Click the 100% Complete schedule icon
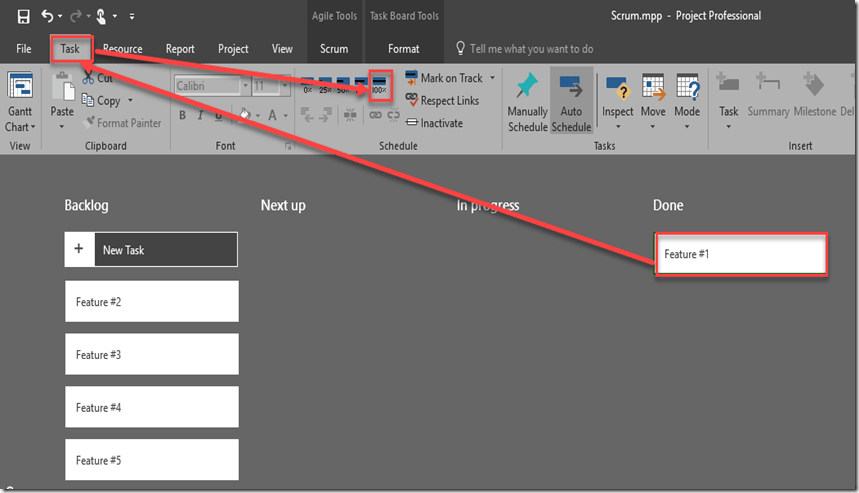859x493 pixels. coord(380,86)
